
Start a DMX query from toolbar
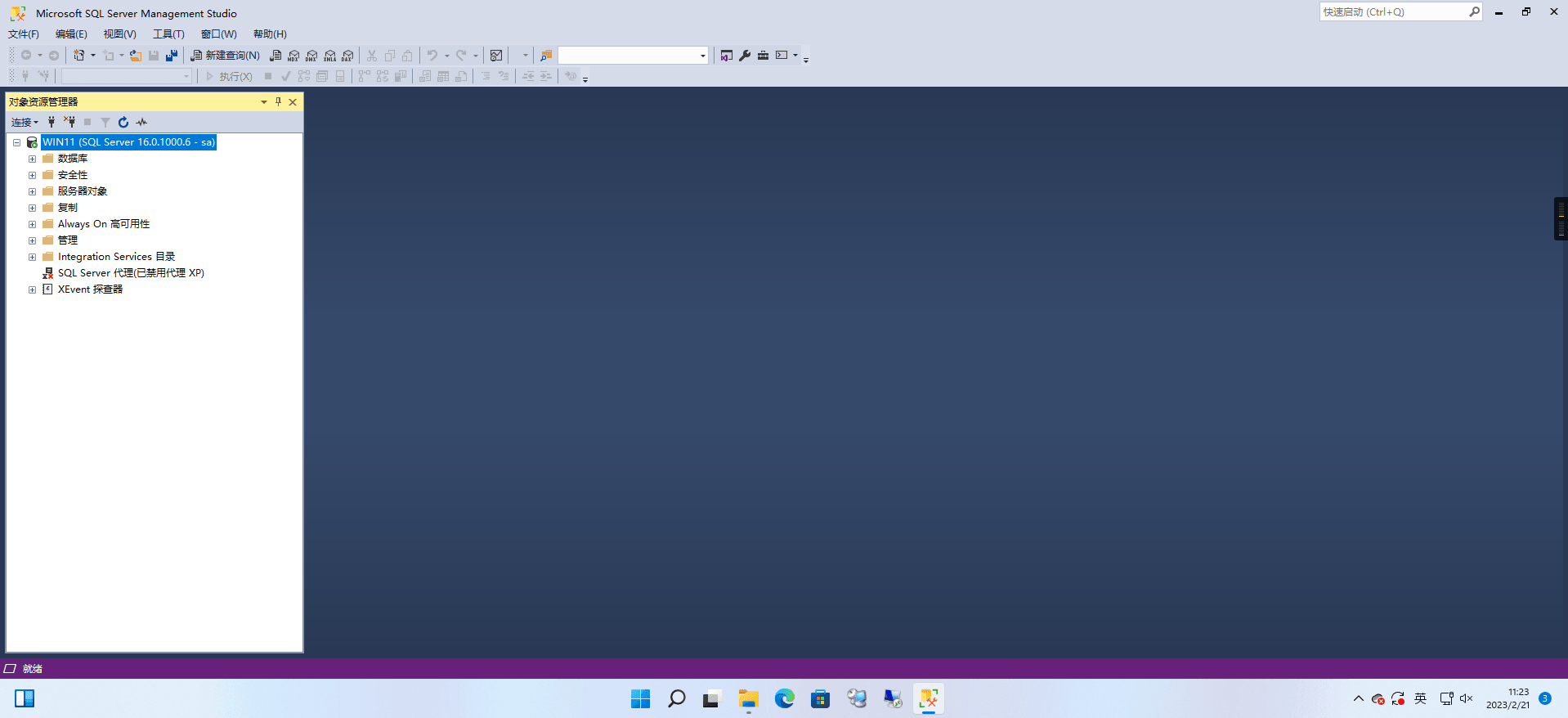pos(312,56)
